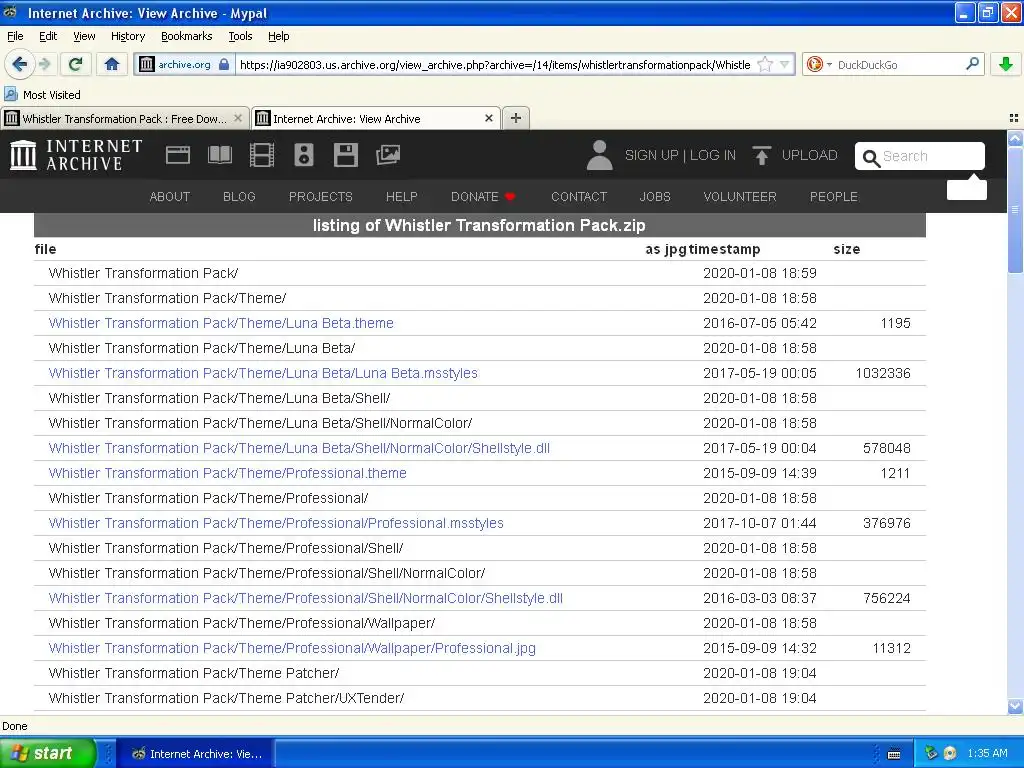The height and width of the screenshot is (768, 1024).
Task: Open the URL history dropdown arrow
Action: [785, 64]
